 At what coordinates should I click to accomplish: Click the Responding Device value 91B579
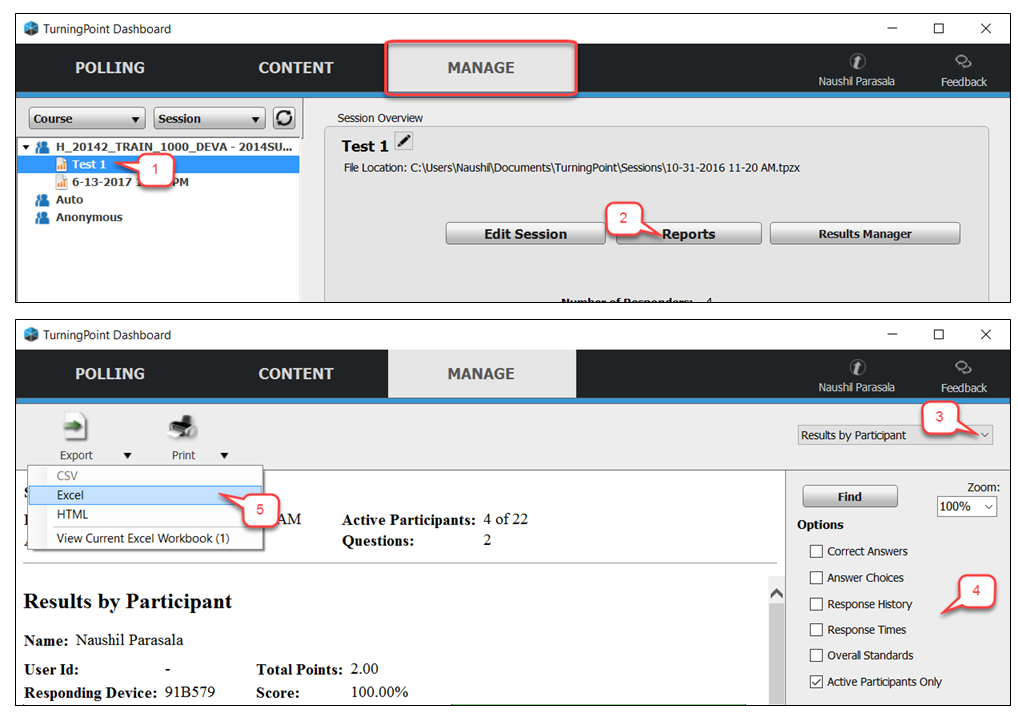(x=190, y=692)
